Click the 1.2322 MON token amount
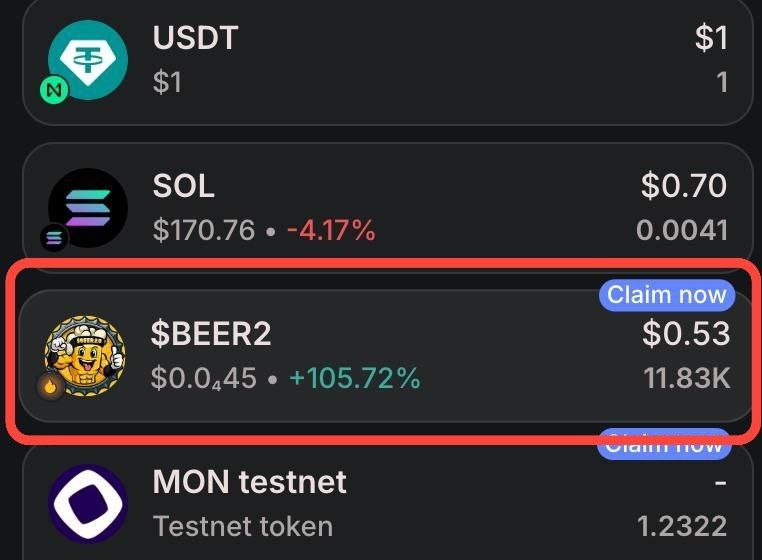This screenshot has width=762, height=560. 682,525
